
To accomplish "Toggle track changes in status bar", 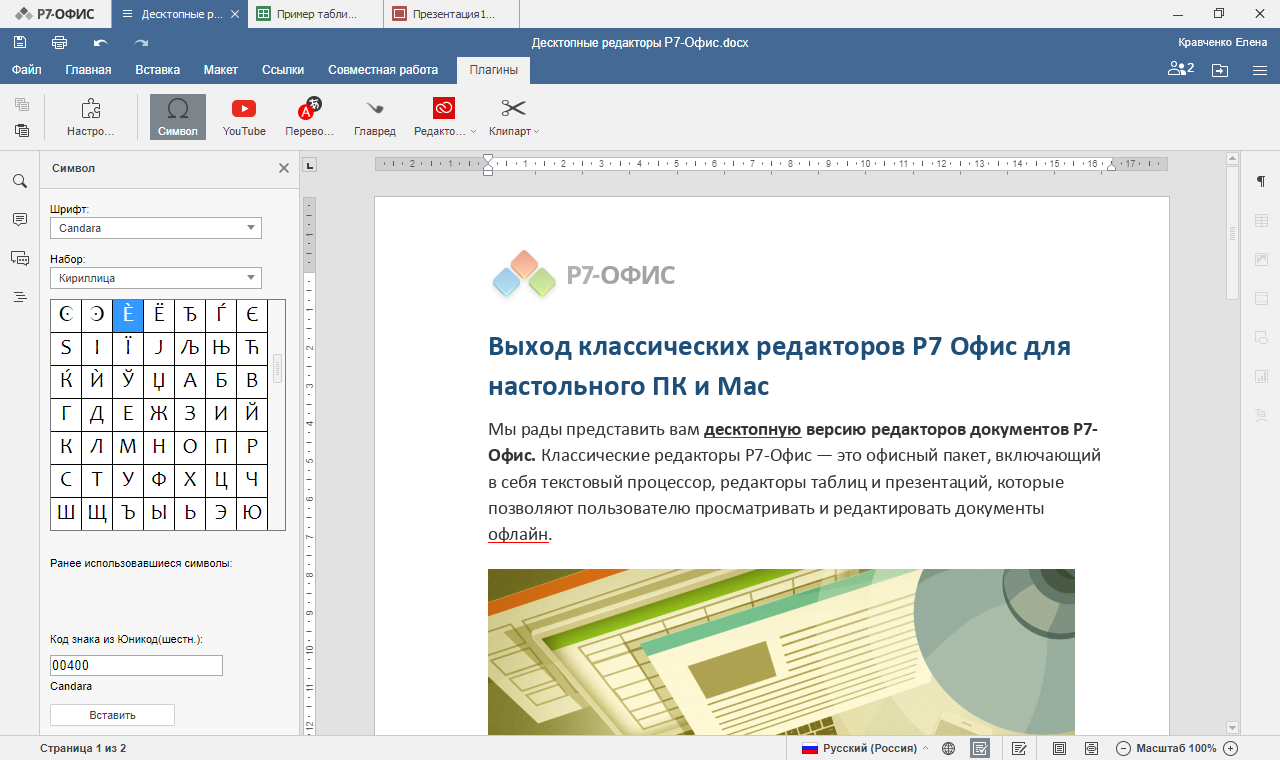I will (x=1019, y=748).
